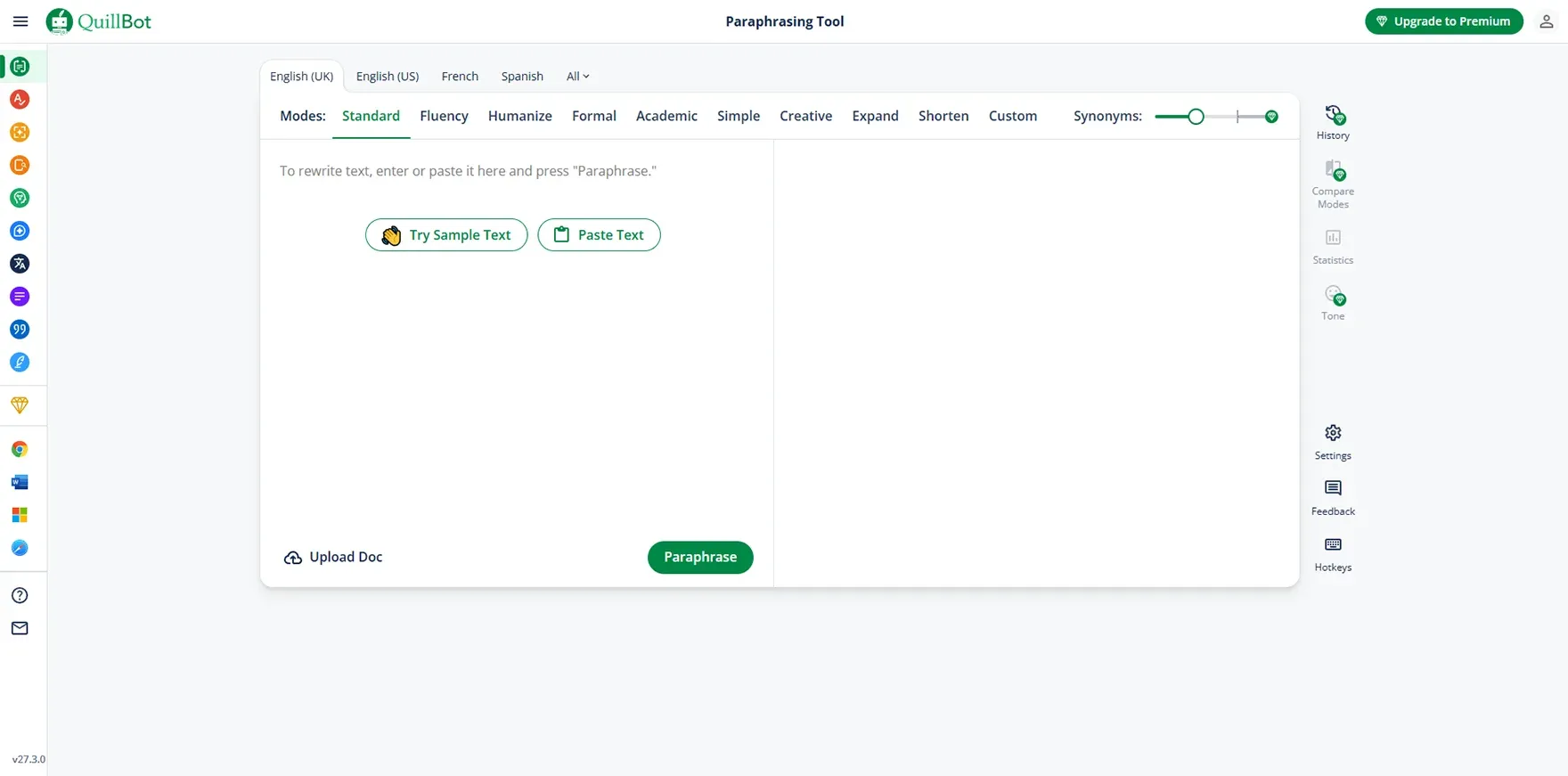Open the Grammar Checker from the sidebar
This screenshot has width=1568, height=776.
click(x=20, y=100)
